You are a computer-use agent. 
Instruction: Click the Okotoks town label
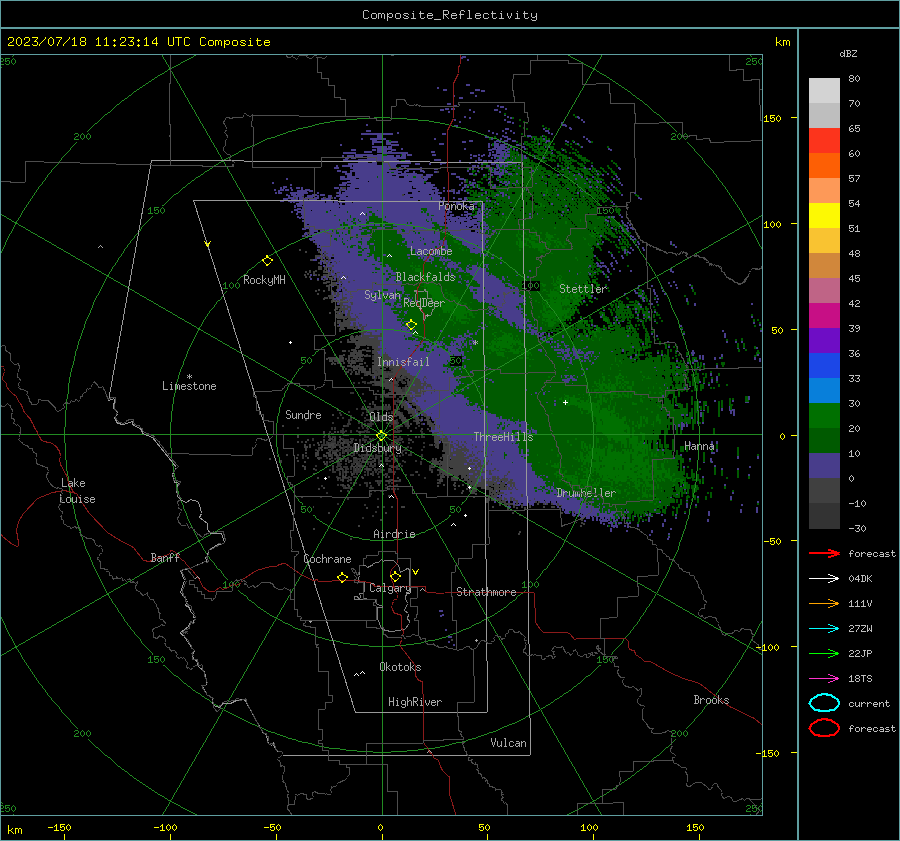400,667
